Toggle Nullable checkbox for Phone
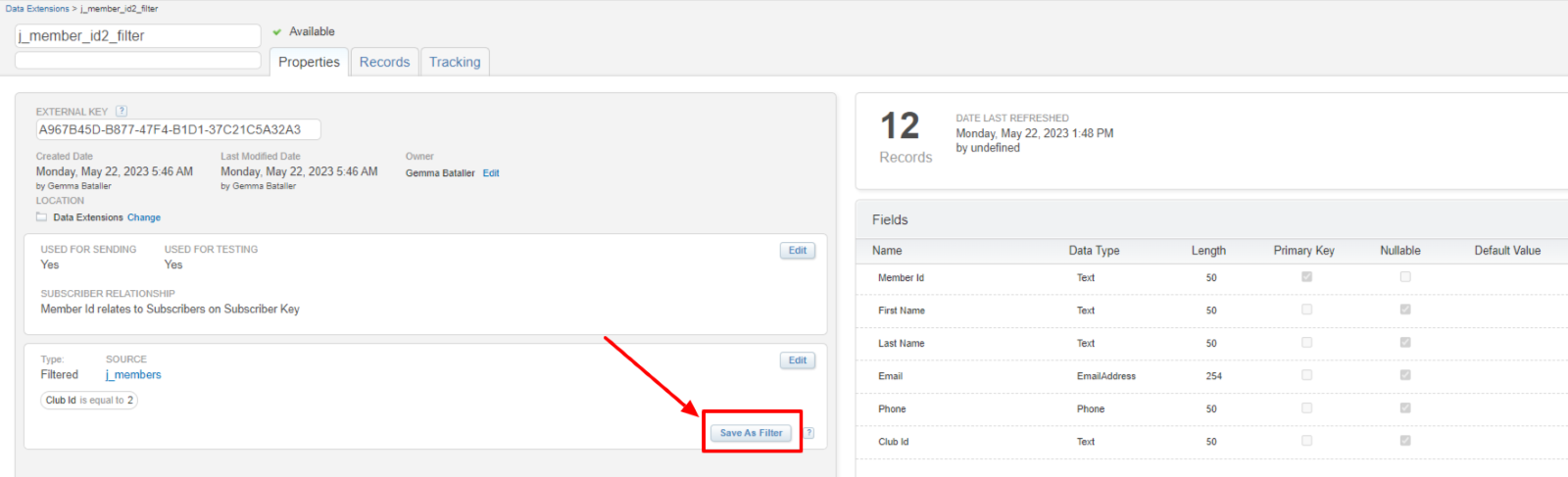This screenshot has width=1568, height=477. tap(1405, 408)
